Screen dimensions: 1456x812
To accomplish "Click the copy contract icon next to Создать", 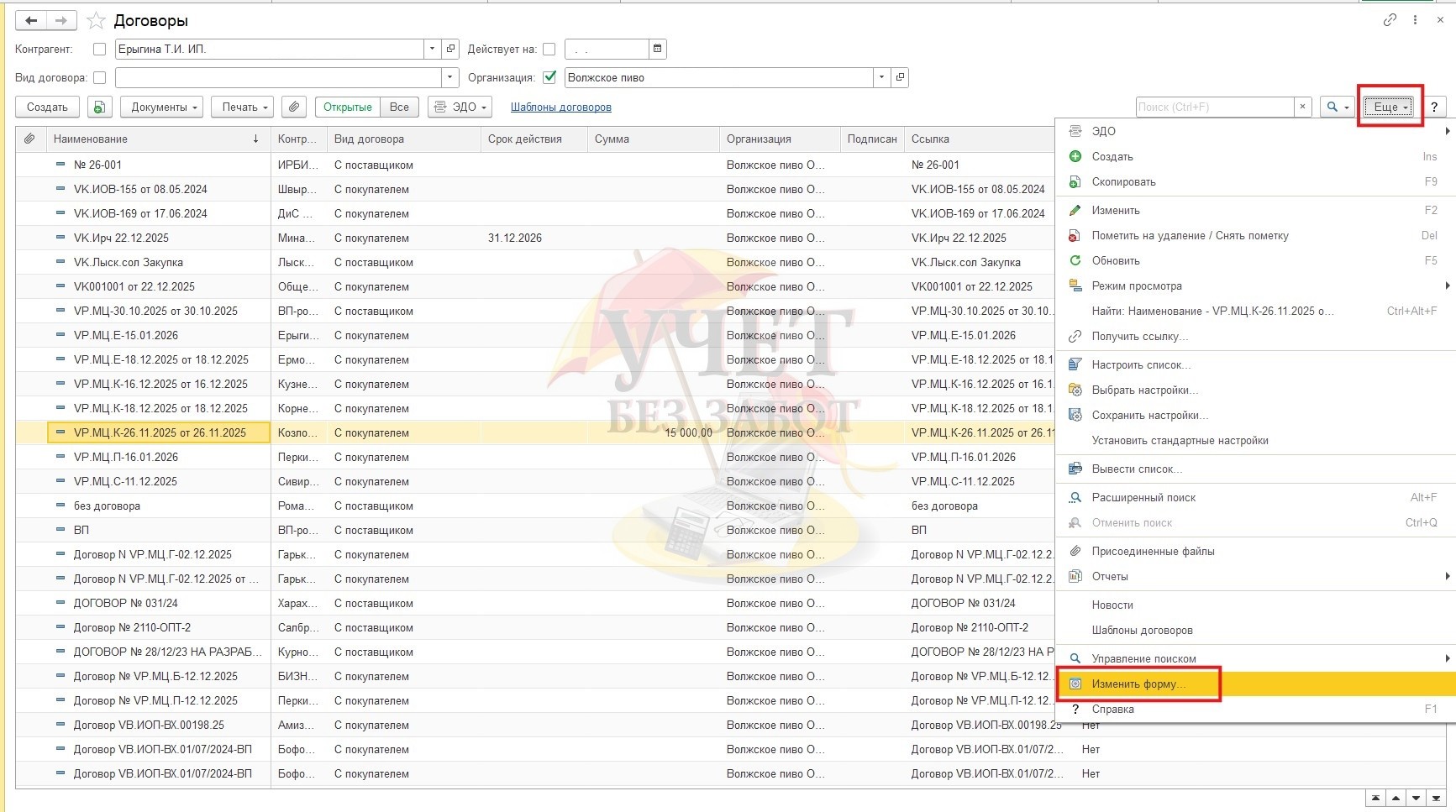I will click(99, 107).
